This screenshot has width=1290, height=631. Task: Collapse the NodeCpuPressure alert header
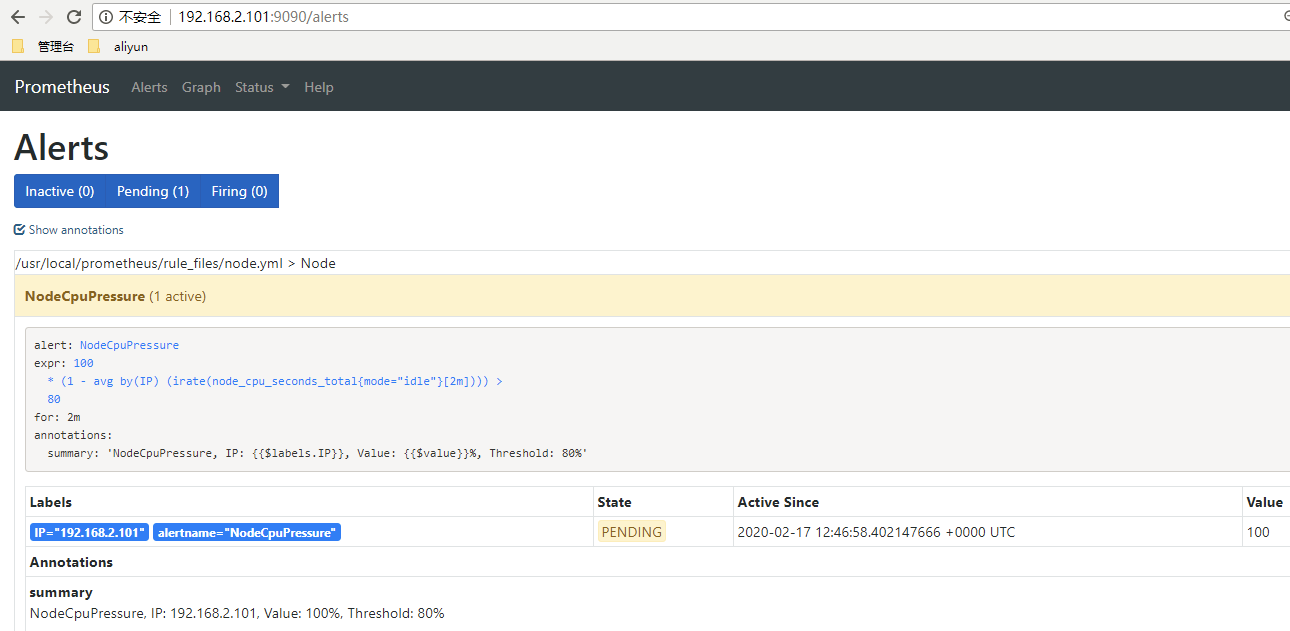click(x=652, y=296)
